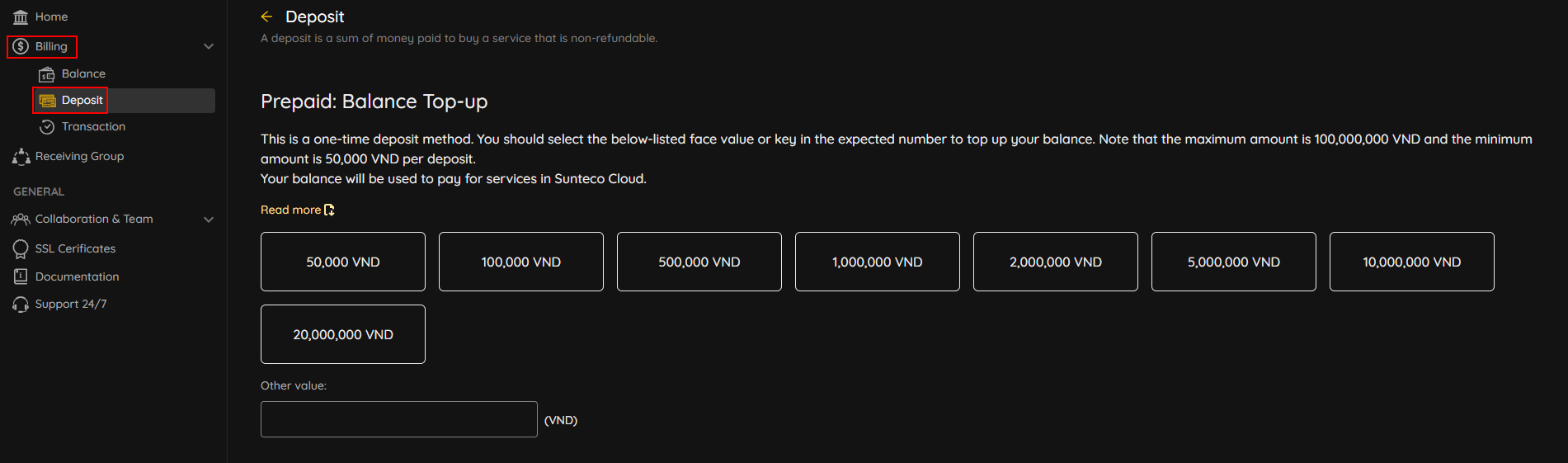Select the 500,000 VND amount

(699, 262)
